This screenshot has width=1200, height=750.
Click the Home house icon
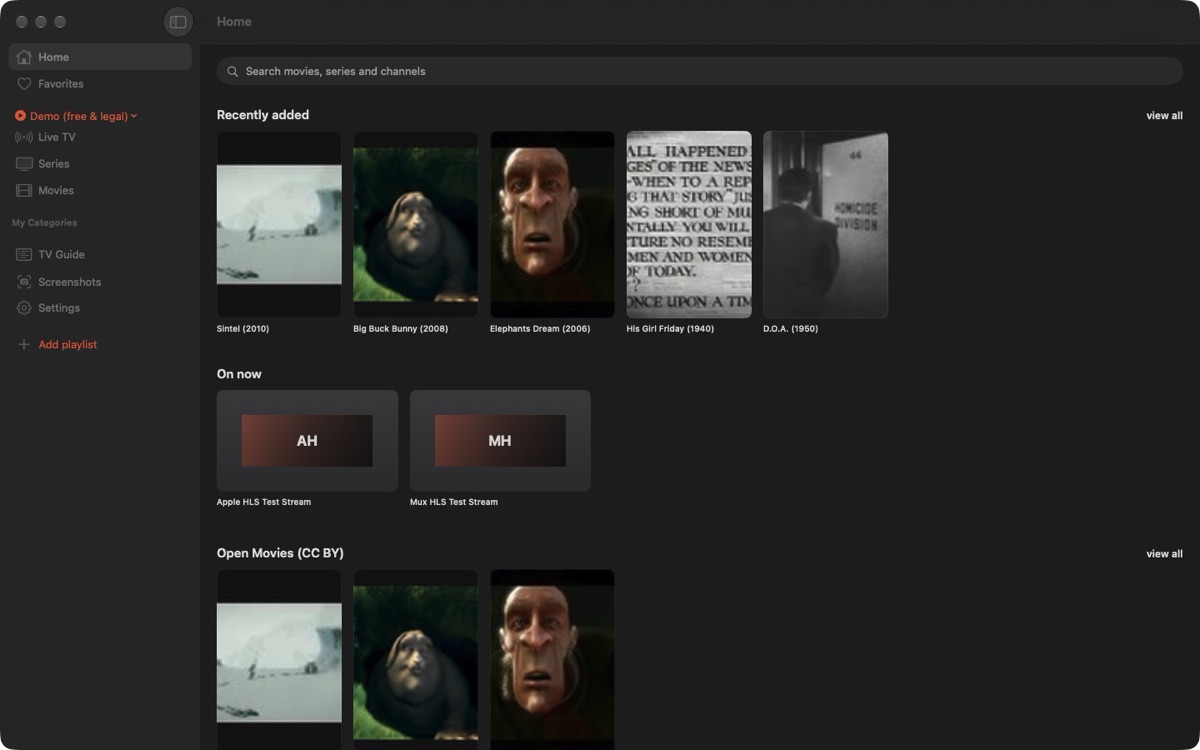point(24,57)
